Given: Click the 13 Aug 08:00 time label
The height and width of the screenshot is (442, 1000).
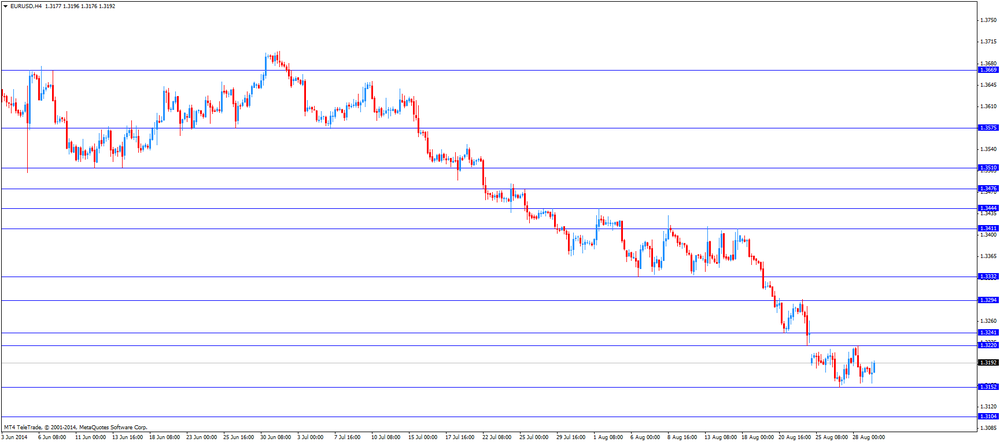Looking at the screenshot, I should tap(721, 438).
